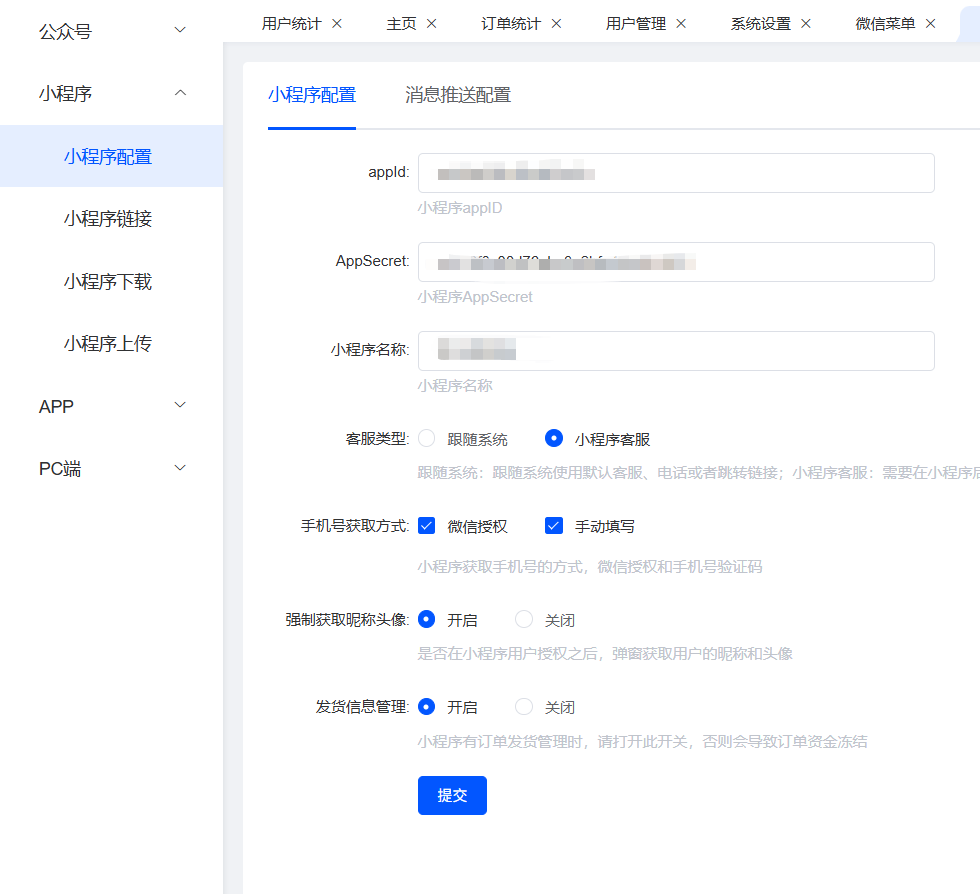Select 跟随系统 customer service type
Screen dimensions: 980x894
(427, 439)
